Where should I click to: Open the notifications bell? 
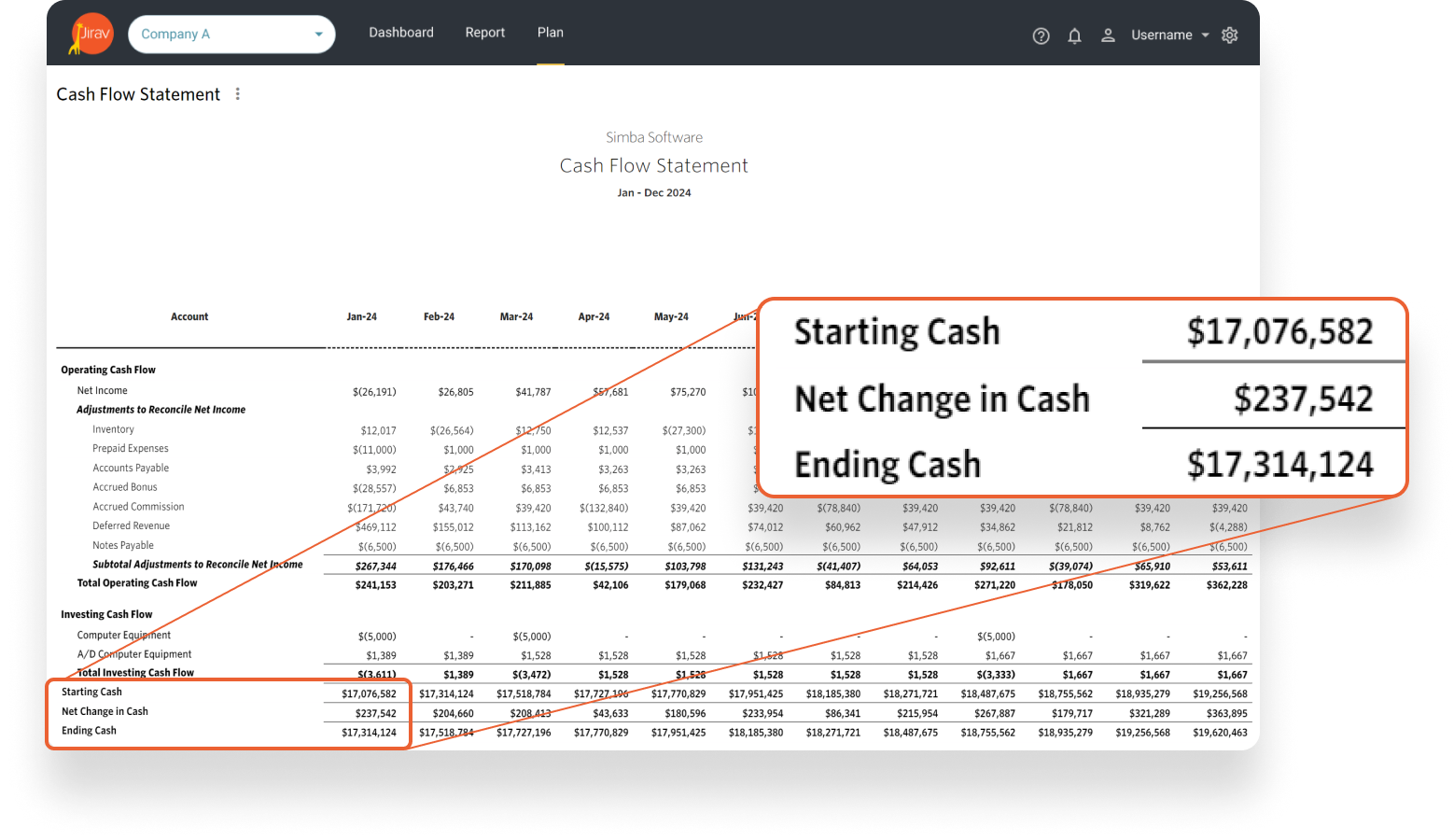pyautogui.click(x=1074, y=35)
